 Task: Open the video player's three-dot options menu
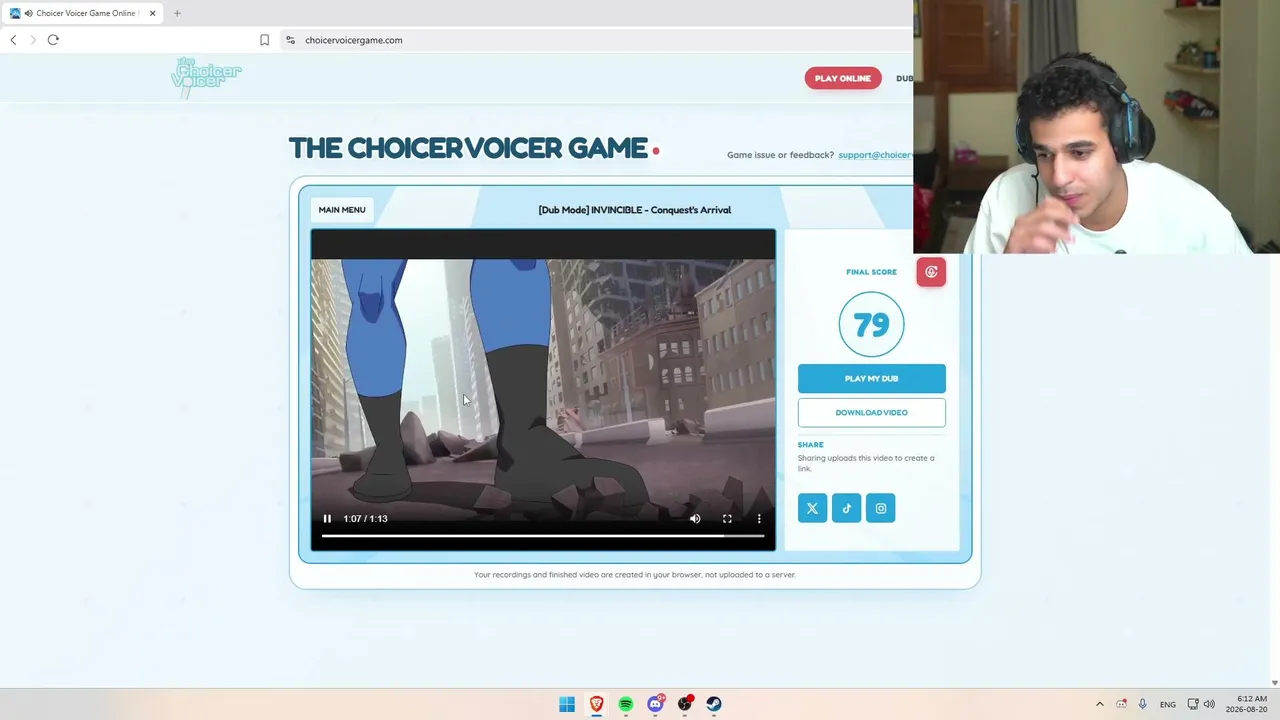(x=759, y=519)
